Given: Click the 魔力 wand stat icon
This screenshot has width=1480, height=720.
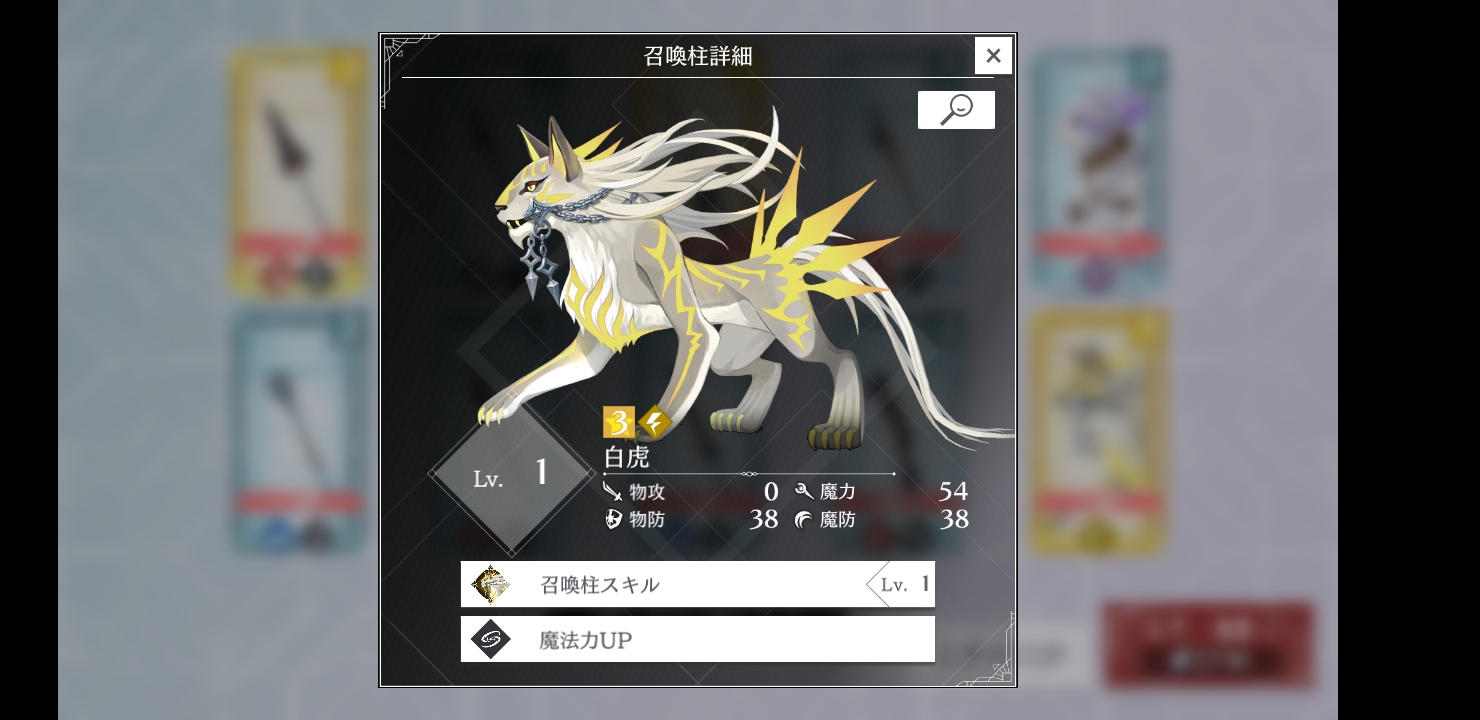Looking at the screenshot, I should [803, 491].
